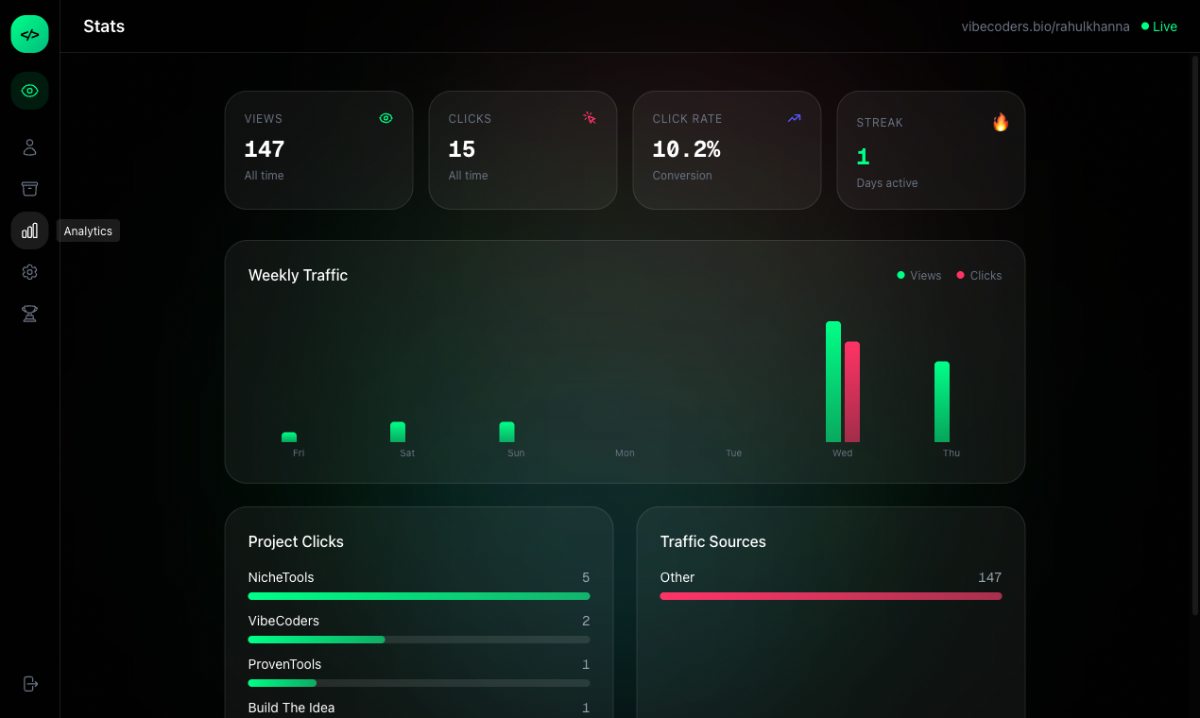Viewport: 1200px width, 718px height.
Task: Toggle the Live status indicator
Action: pos(1158,26)
